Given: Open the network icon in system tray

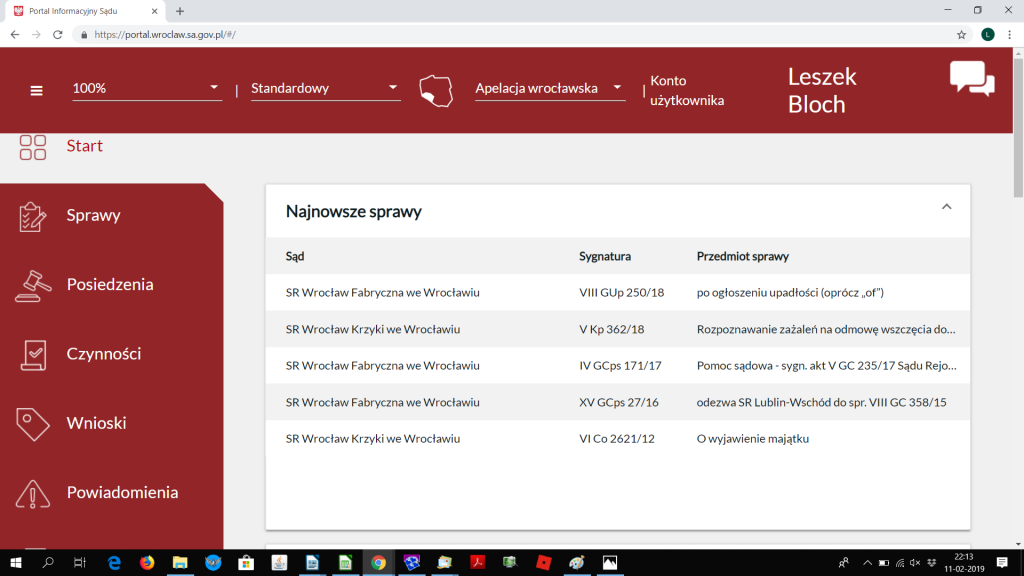Looking at the screenshot, I should point(900,562).
